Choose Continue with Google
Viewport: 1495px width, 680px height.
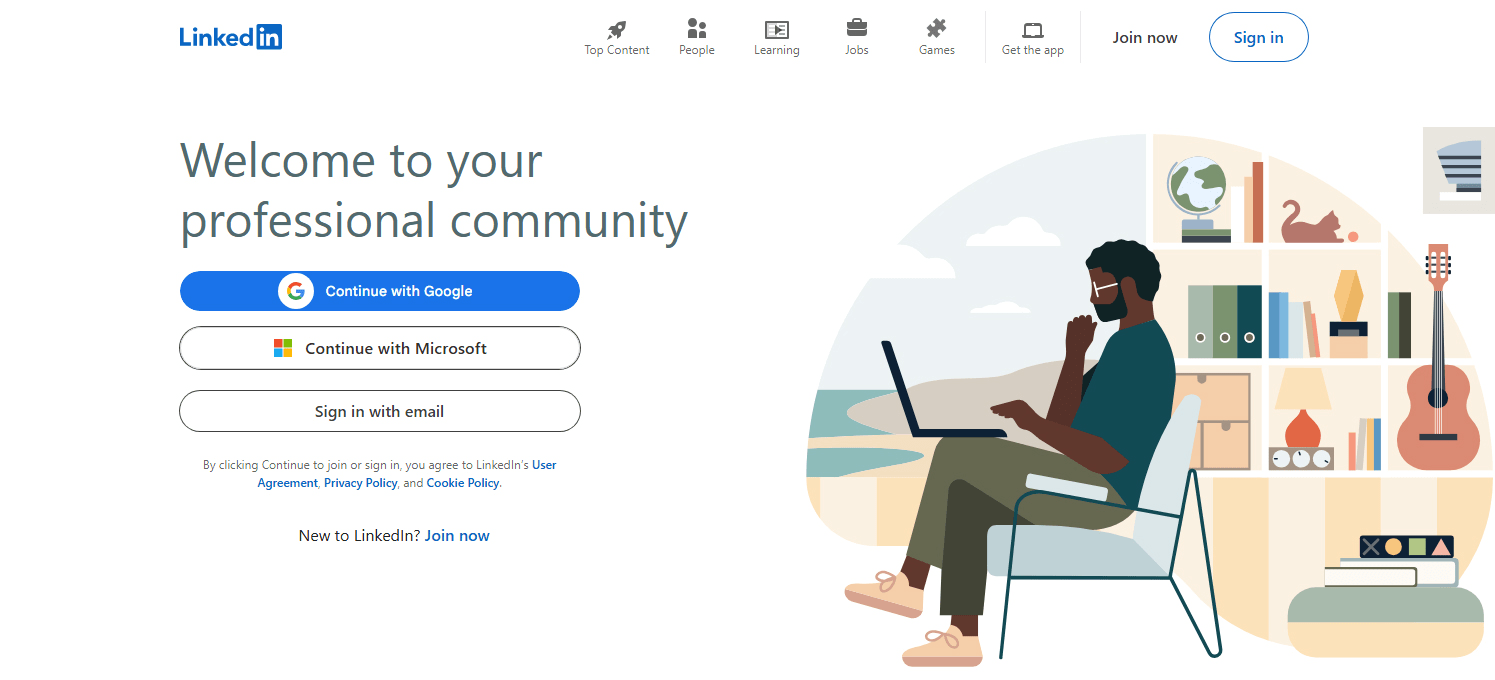point(398,291)
